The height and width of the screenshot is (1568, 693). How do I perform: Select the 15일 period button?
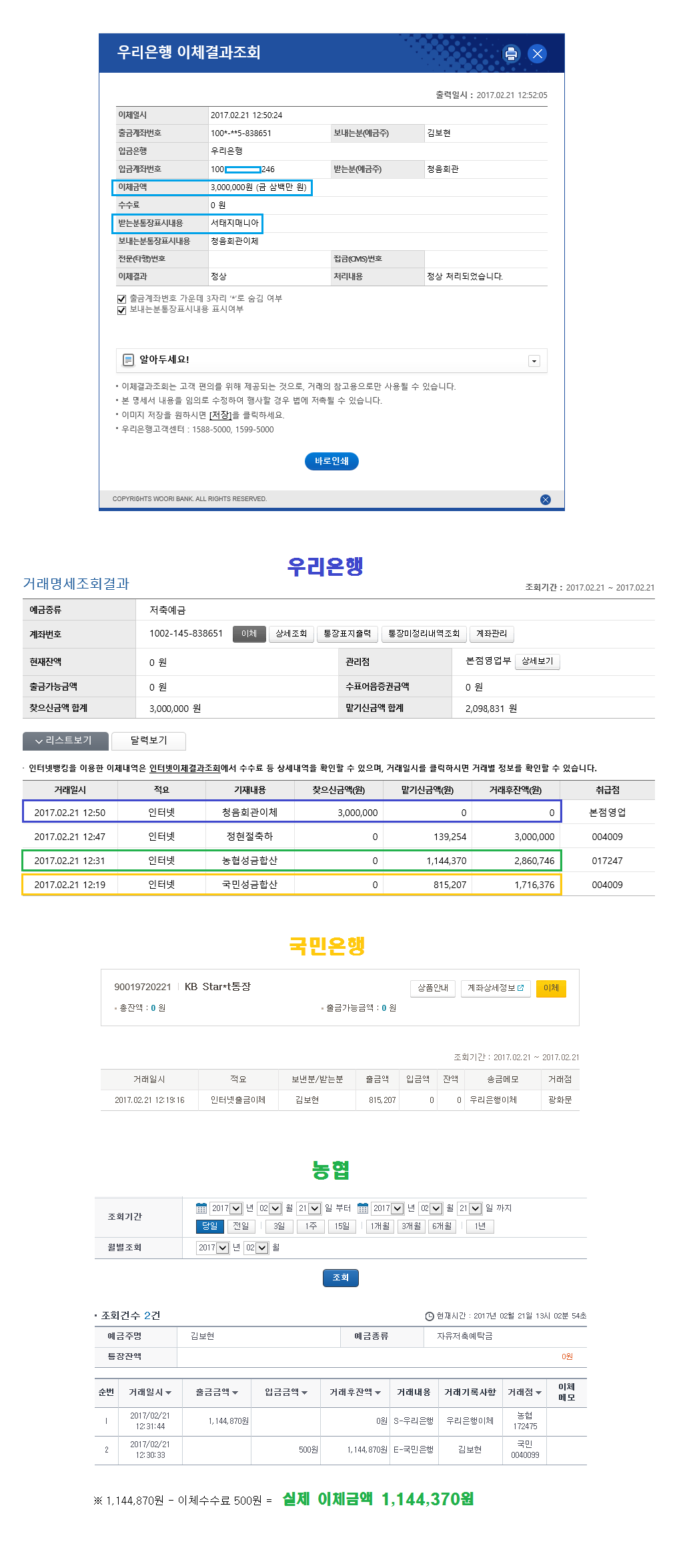(341, 1226)
